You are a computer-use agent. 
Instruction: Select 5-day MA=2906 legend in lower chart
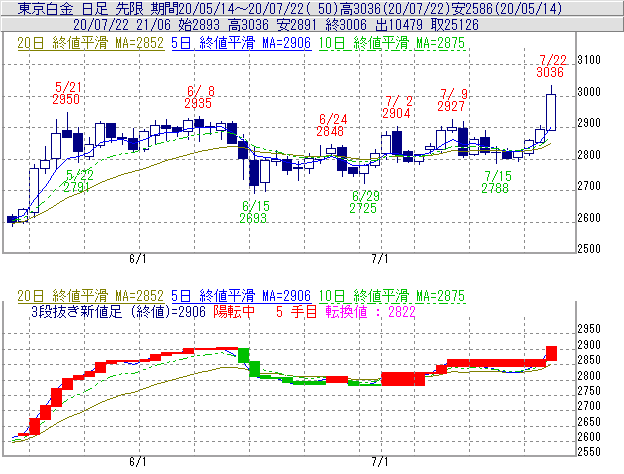coord(241,296)
